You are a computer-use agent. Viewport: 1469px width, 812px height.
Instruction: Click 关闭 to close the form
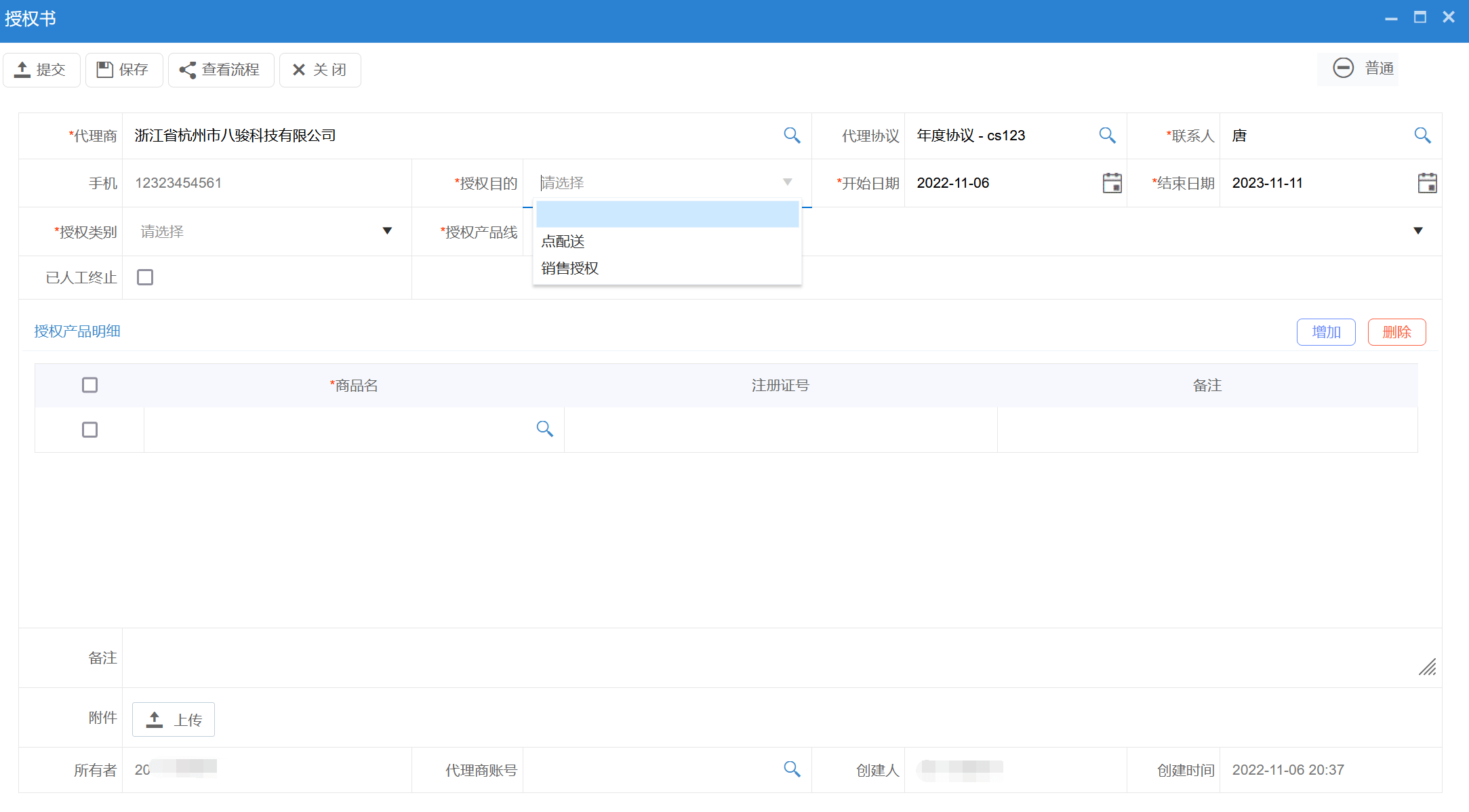point(319,69)
